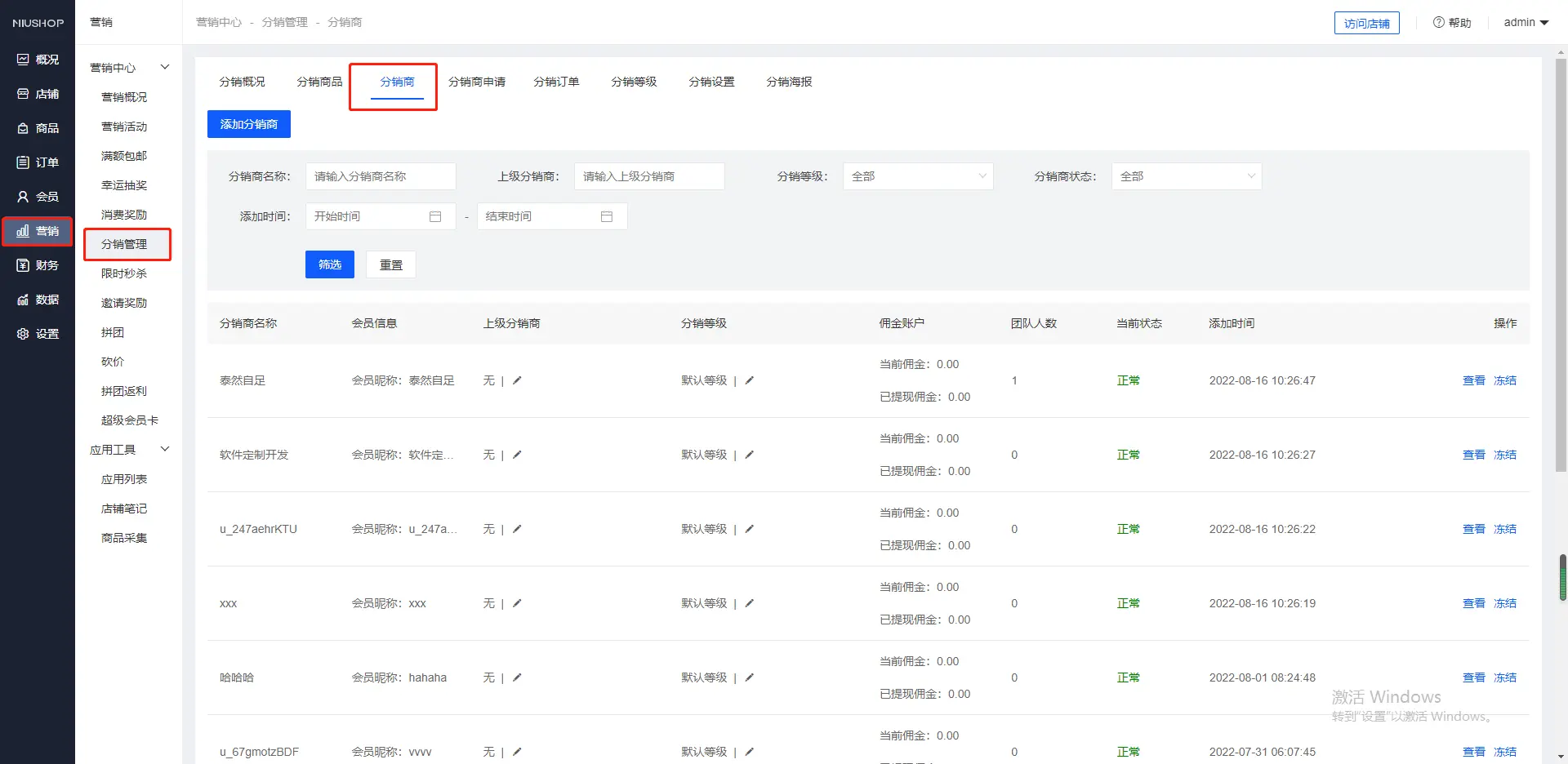
Task: Click the 添加分销商 button
Action: [249, 124]
